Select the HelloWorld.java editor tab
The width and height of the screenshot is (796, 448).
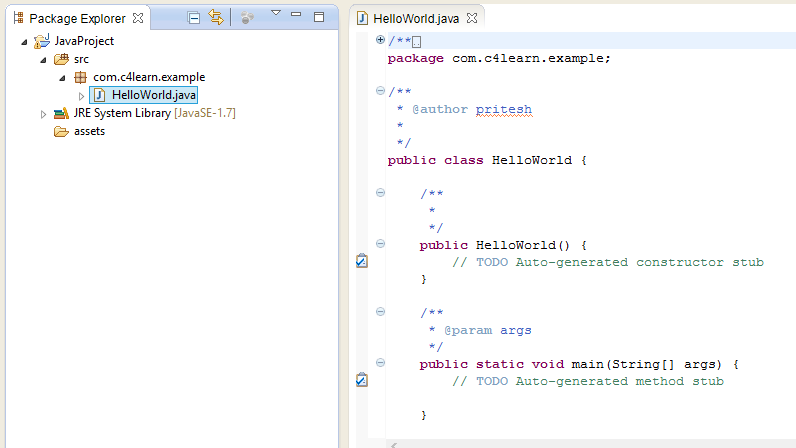(416, 19)
